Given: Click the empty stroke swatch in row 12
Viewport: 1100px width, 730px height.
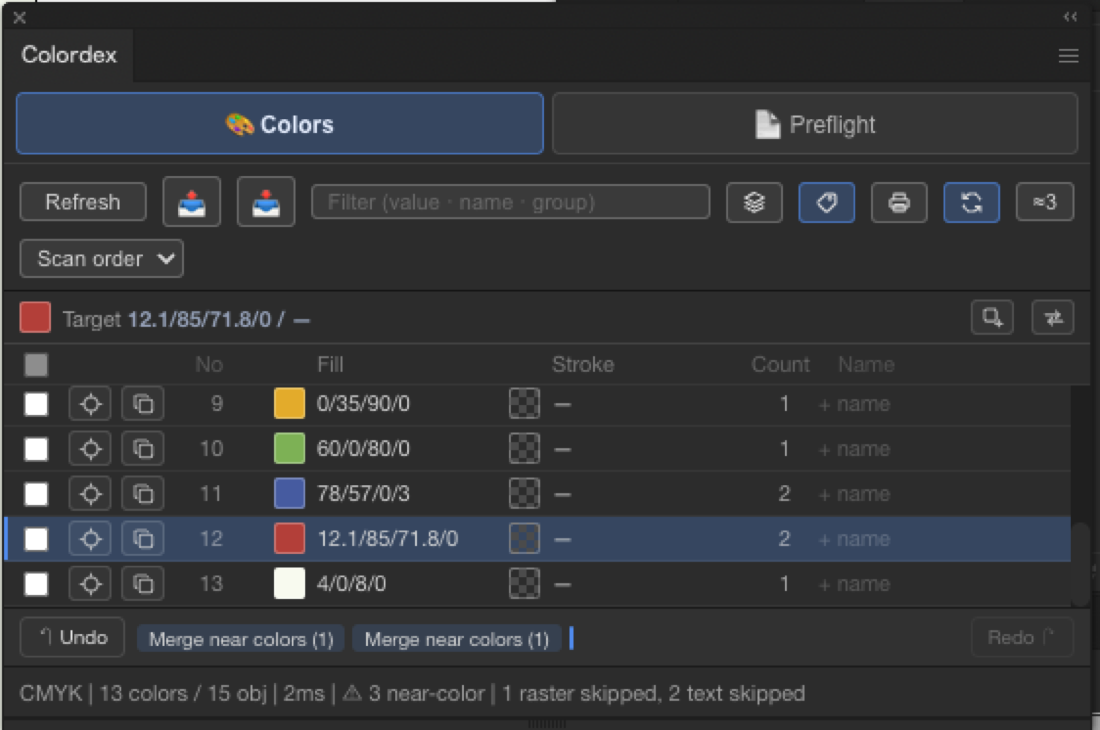Looking at the screenshot, I should (x=524, y=538).
